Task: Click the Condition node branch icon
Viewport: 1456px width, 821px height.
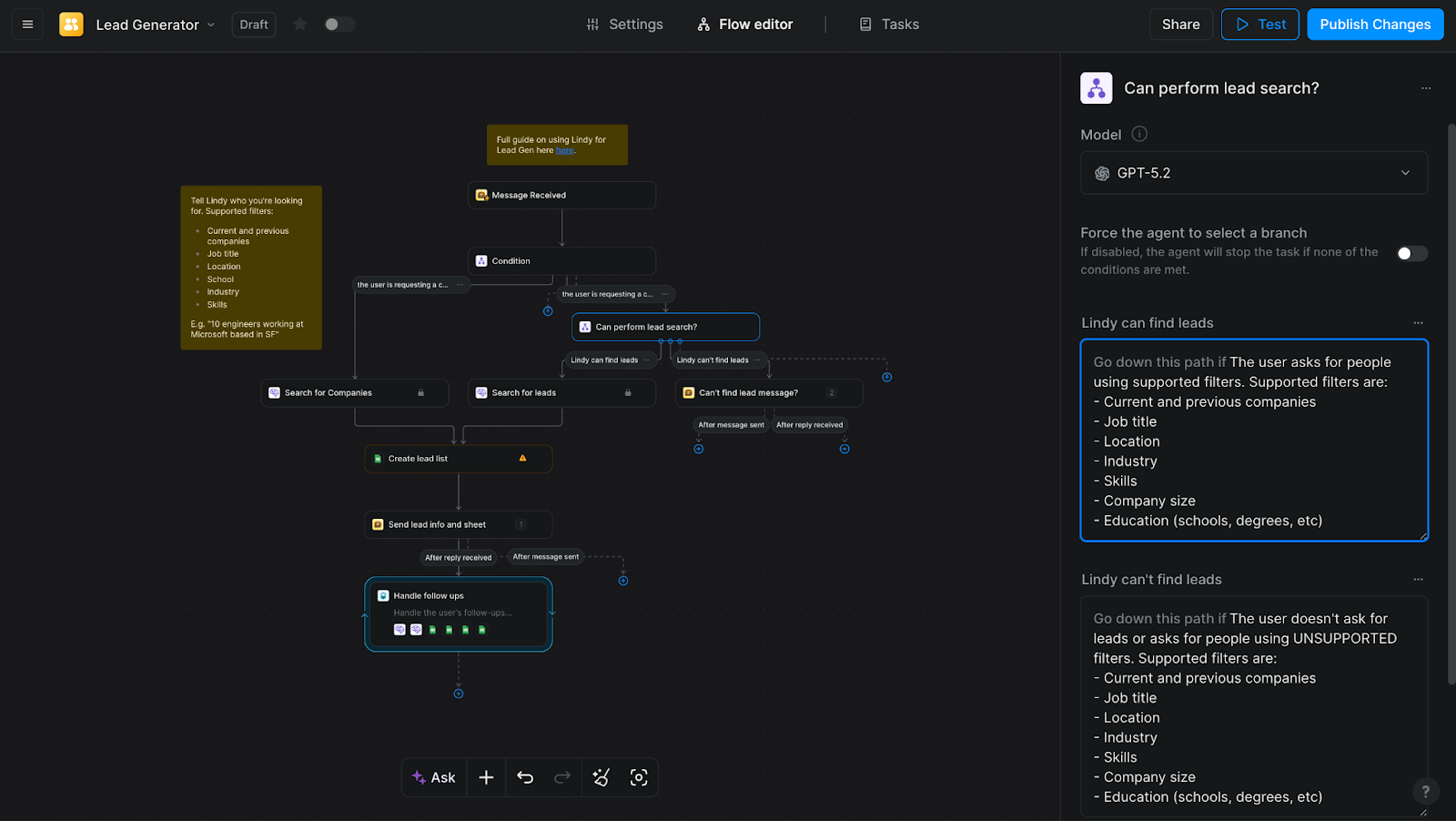Action: point(481,261)
